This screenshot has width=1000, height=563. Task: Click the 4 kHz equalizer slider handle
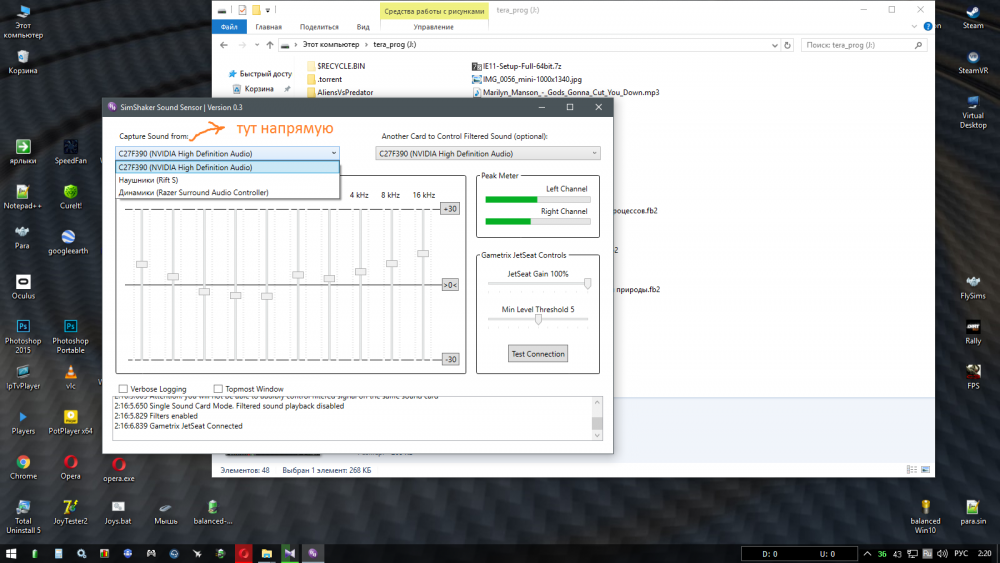click(360, 272)
